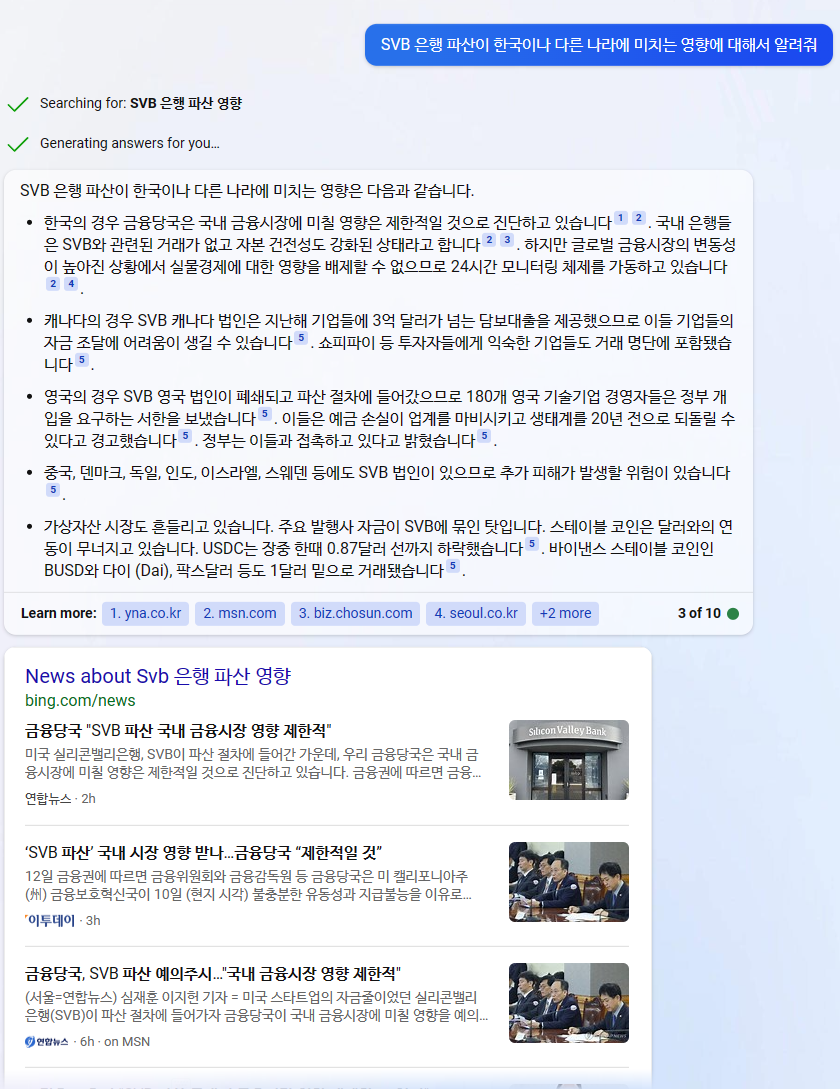Open the bing.com/news link
Image resolution: width=840 pixels, height=1089 pixels.
(x=80, y=700)
